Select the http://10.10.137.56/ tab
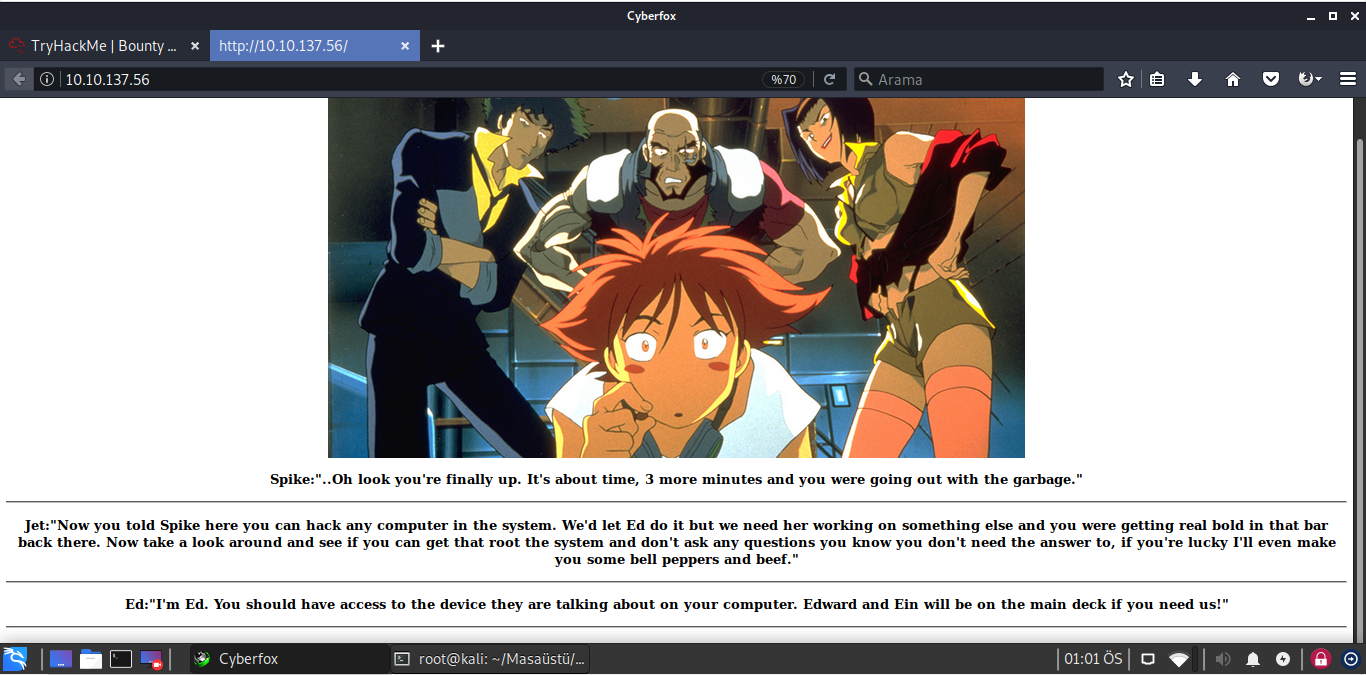The height and width of the screenshot is (675, 1366). click(314, 46)
